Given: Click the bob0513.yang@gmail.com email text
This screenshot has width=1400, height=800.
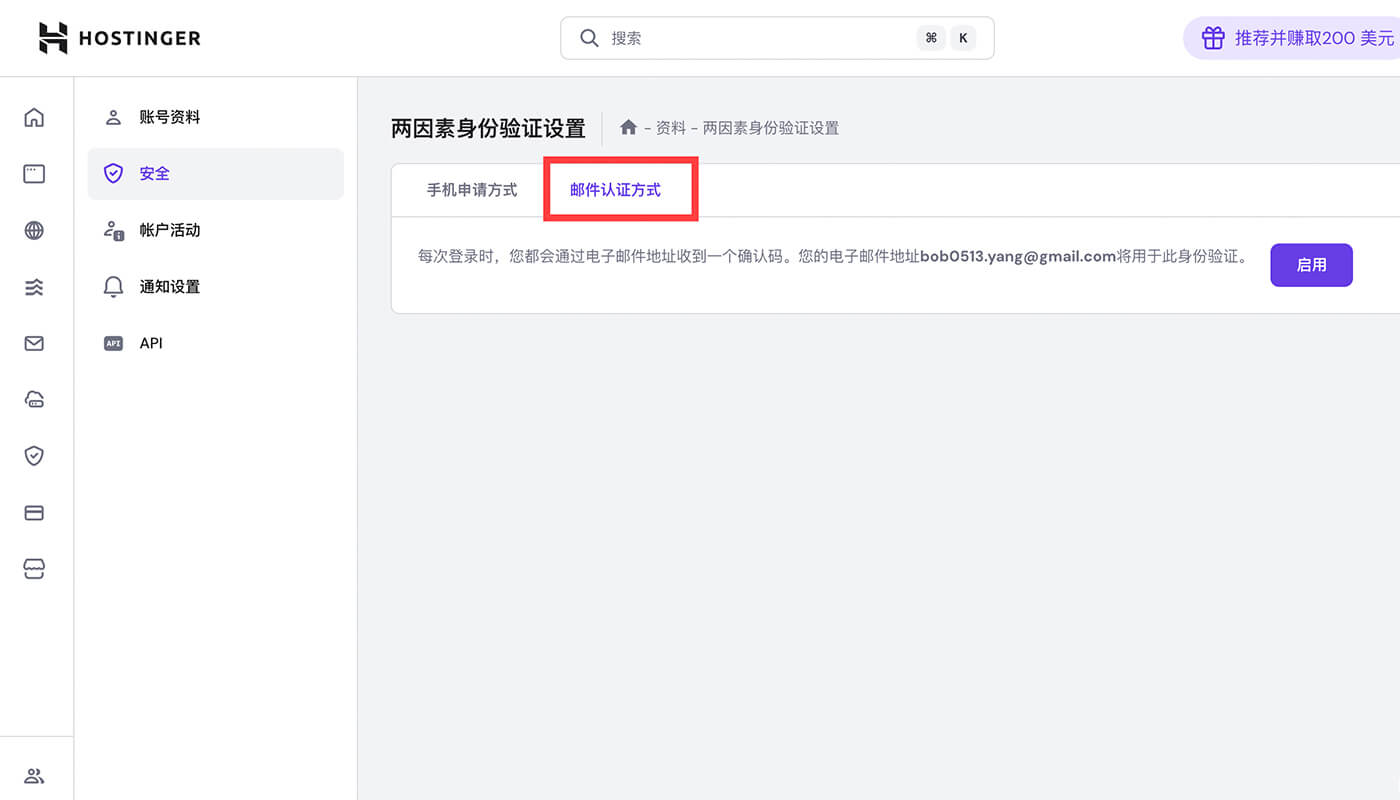Looking at the screenshot, I should (x=1018, y=256).
